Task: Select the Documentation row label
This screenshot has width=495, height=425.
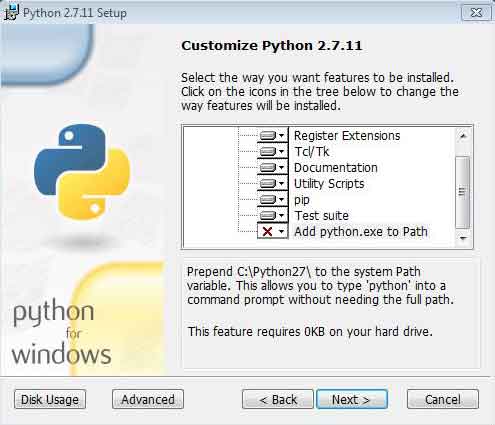Action: click(335, 168)
